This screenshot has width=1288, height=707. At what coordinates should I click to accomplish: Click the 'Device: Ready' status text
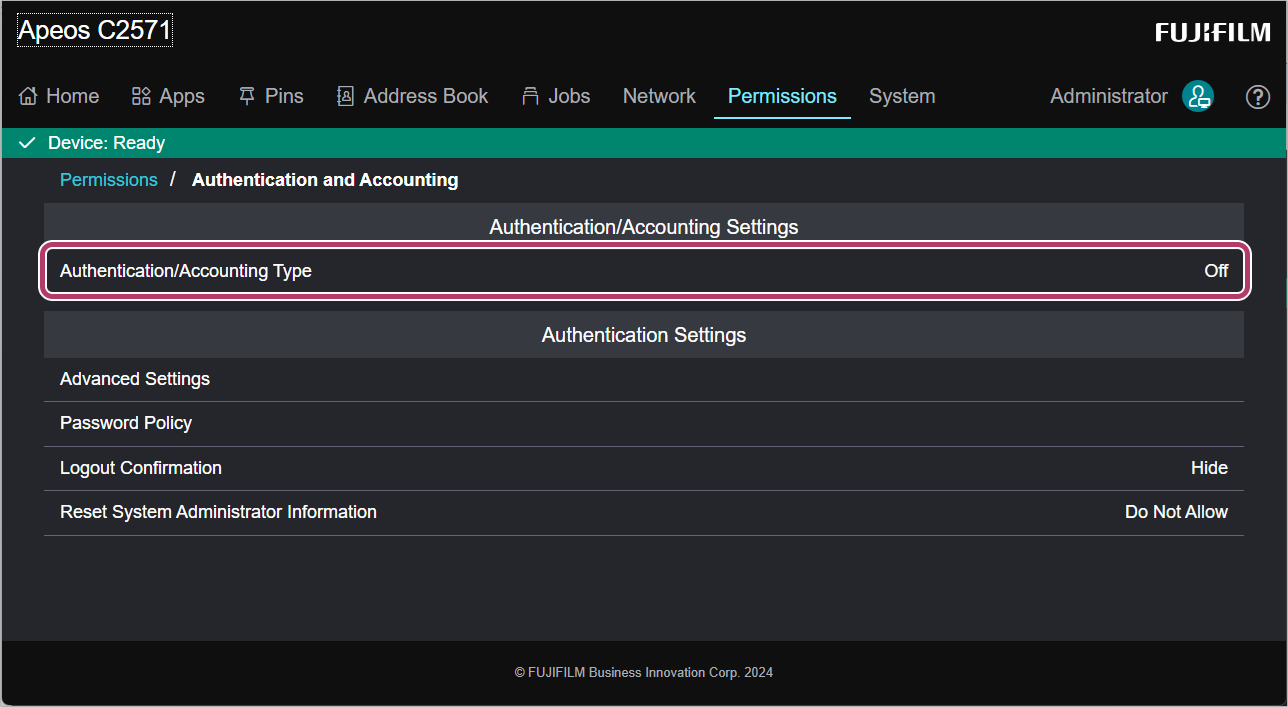coord(106,143)
